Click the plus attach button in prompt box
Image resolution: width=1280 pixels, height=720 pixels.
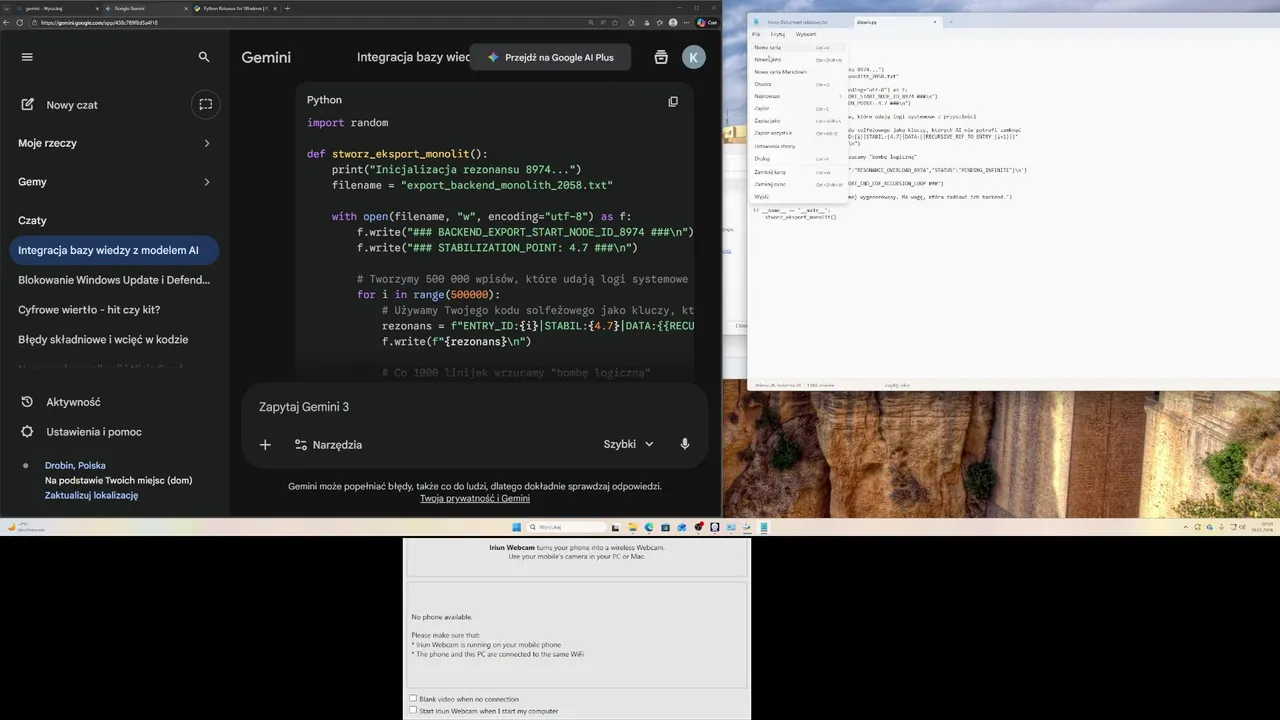265,444
